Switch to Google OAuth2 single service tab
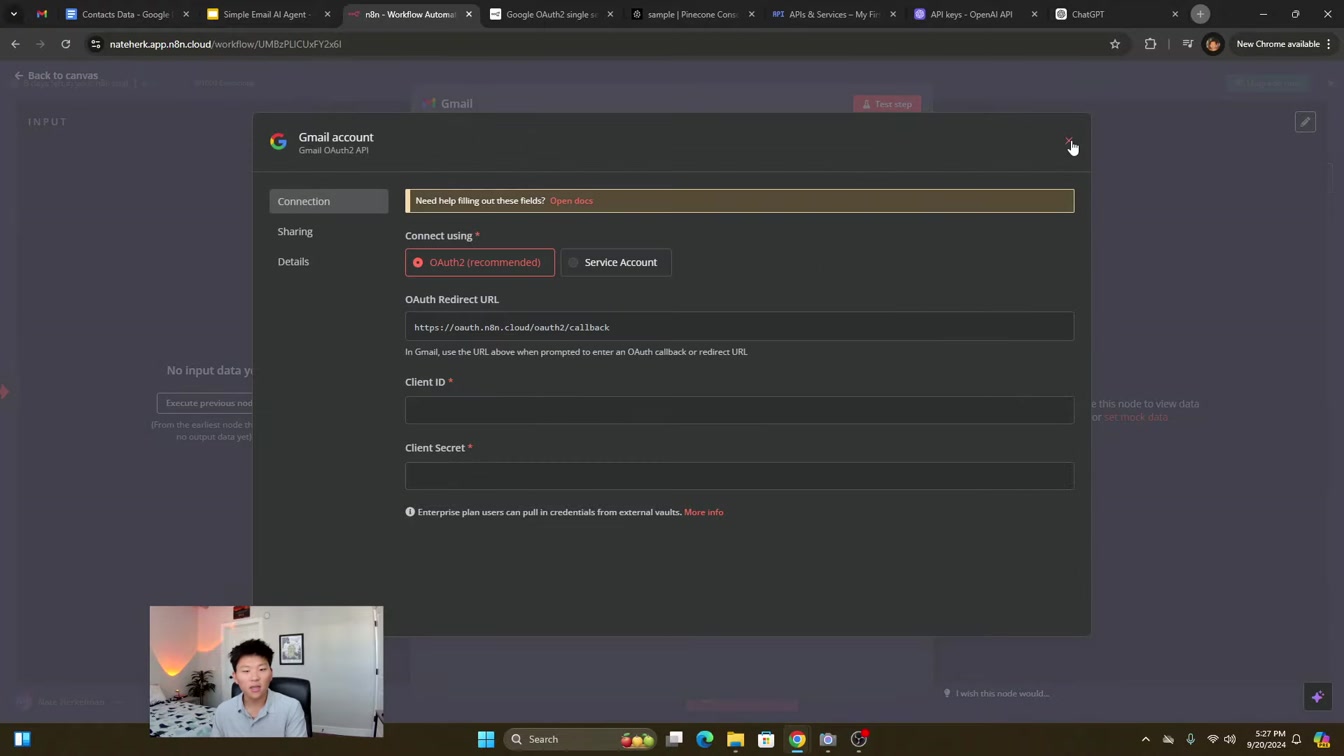This screenshot has width=1344, height=756. [x=552, y=14]
